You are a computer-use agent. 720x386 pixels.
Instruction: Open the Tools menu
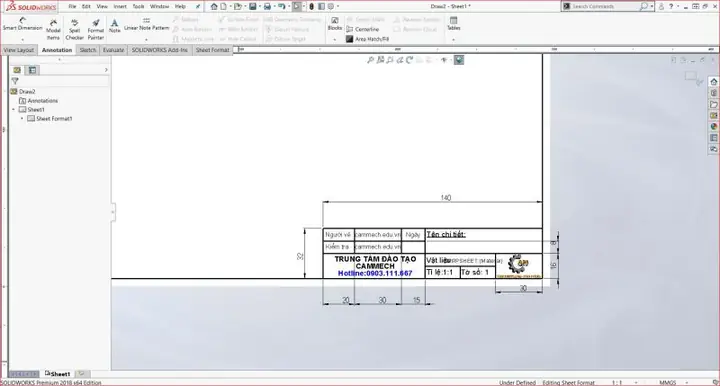138,6
